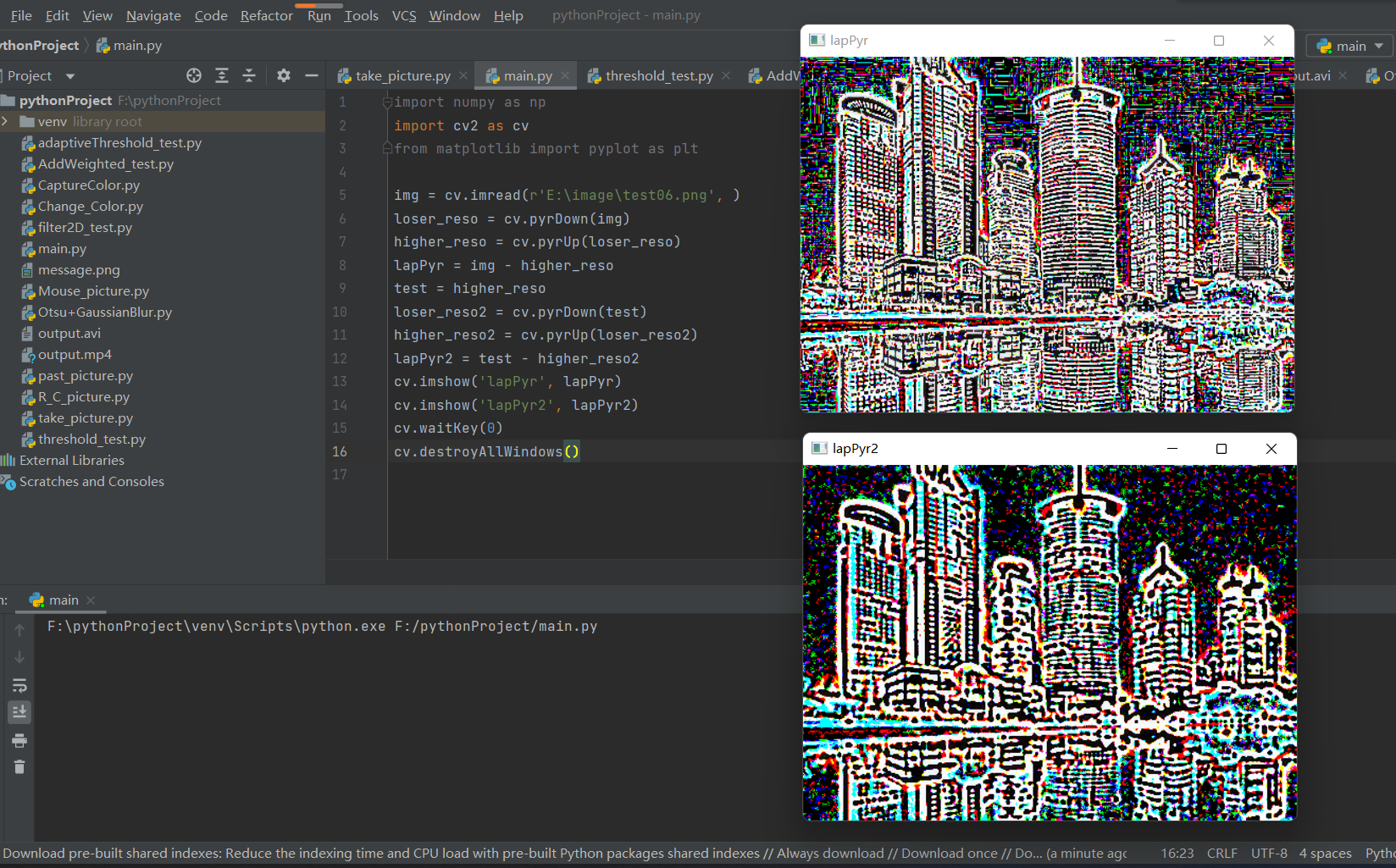Click up arrow in Run console toolbar
Image resolution: width=1396 pixels, height=868 pixels.
click(19, 629)
